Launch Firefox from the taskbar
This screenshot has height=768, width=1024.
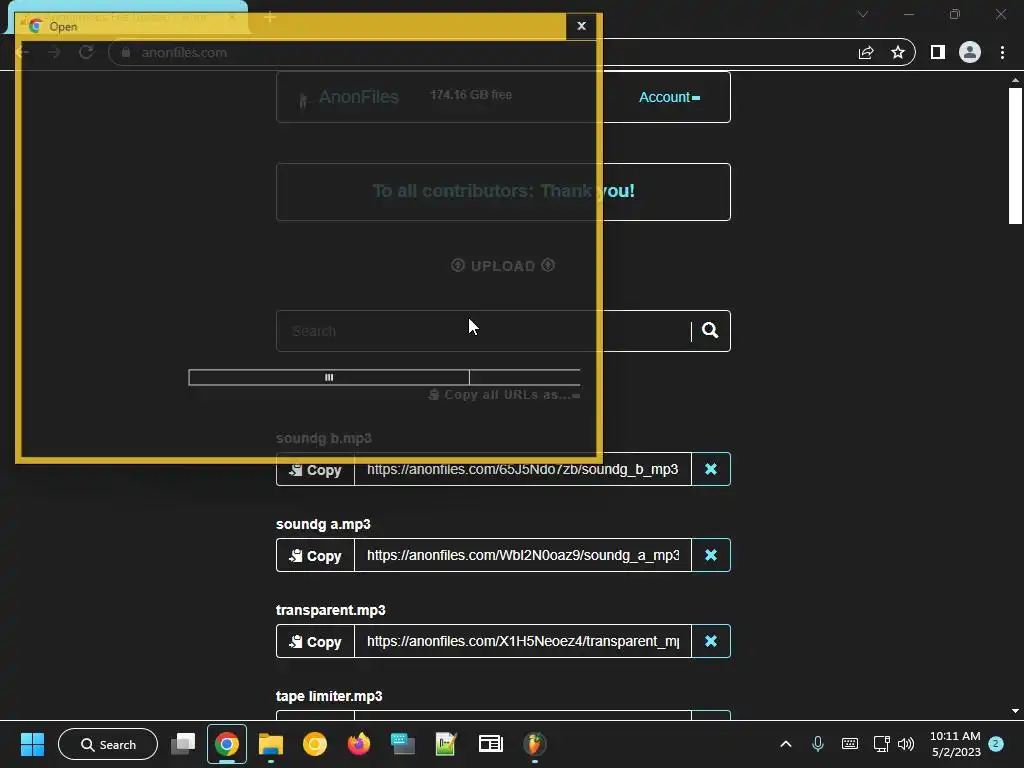tap(359, 744)
